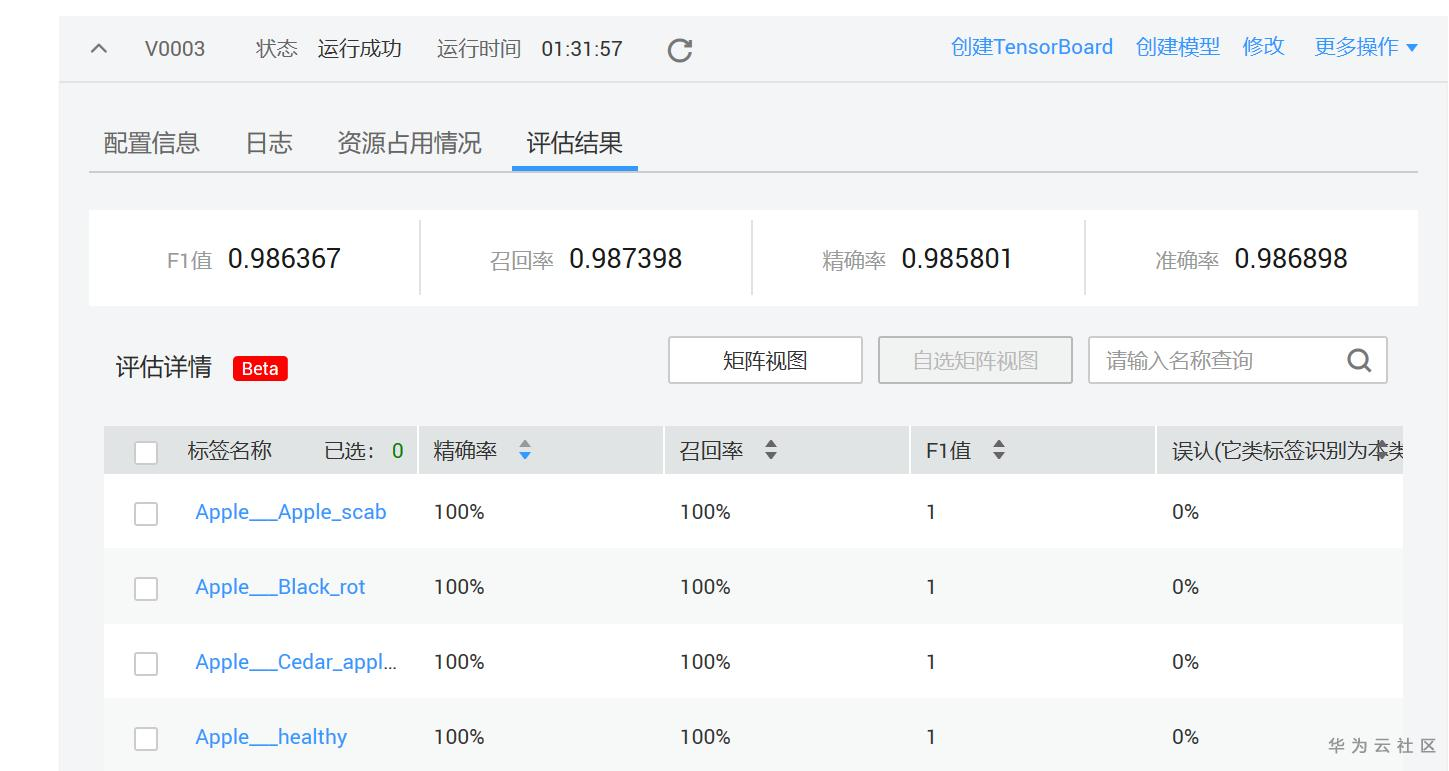Check the Apple___Cedar_appl... row checkbox

(146, 664)
